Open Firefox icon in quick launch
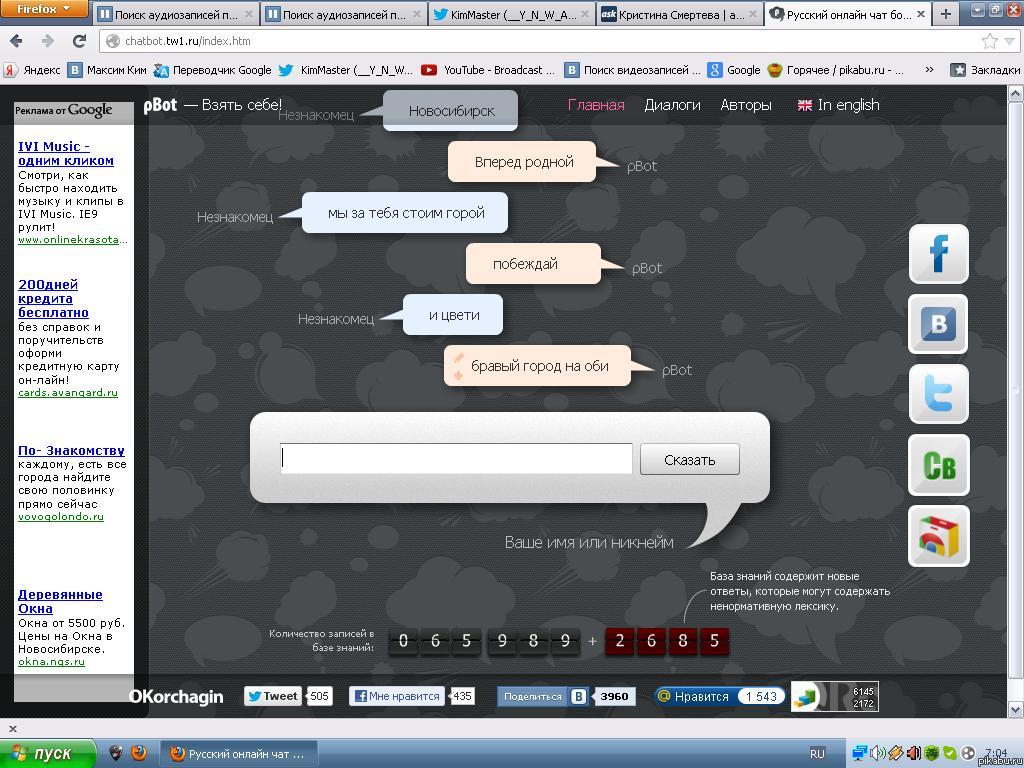Viewport: 1024px width, 768px height. click(139, 753)
